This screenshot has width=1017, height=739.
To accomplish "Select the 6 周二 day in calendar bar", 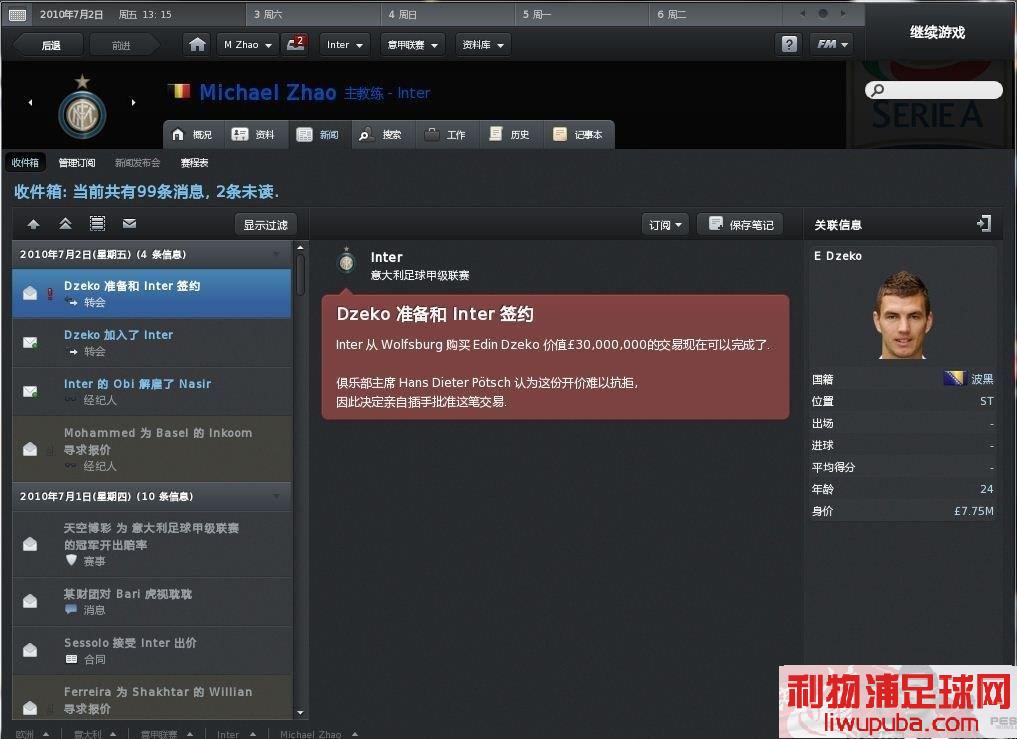I will point(717,14).
